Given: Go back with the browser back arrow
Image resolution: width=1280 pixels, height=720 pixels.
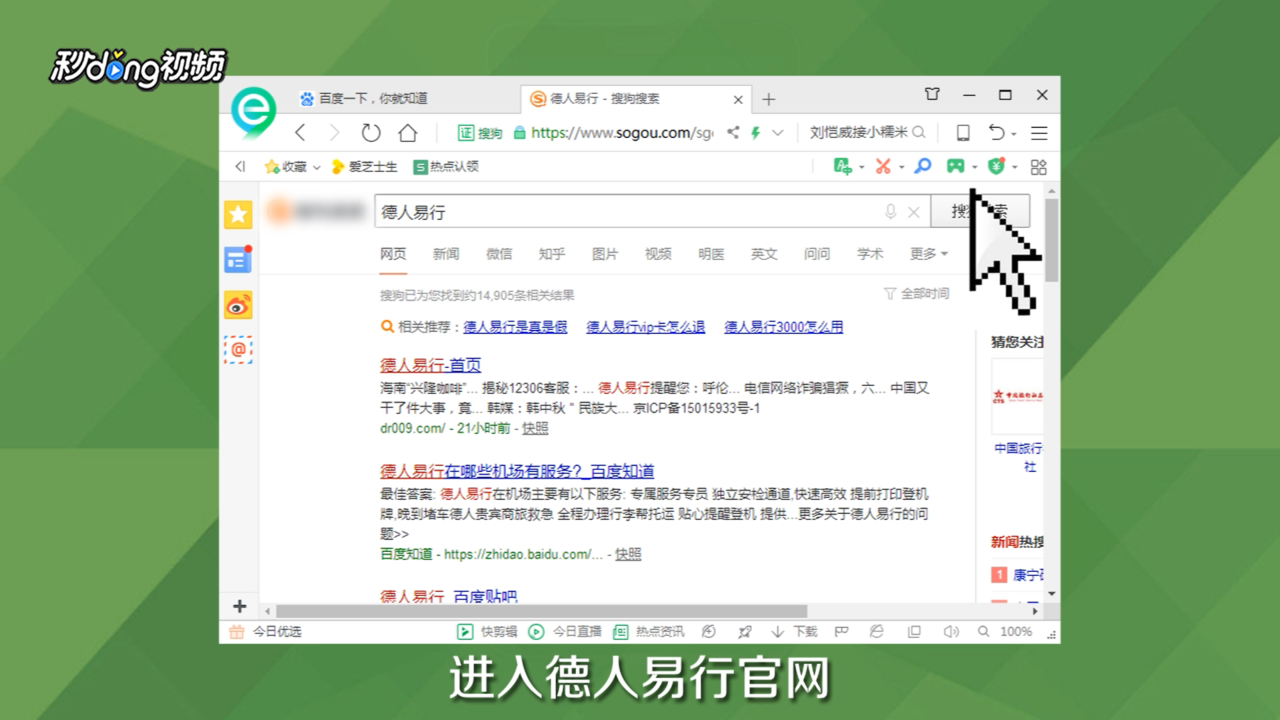Looking at the screenshot, I should 300,132.
